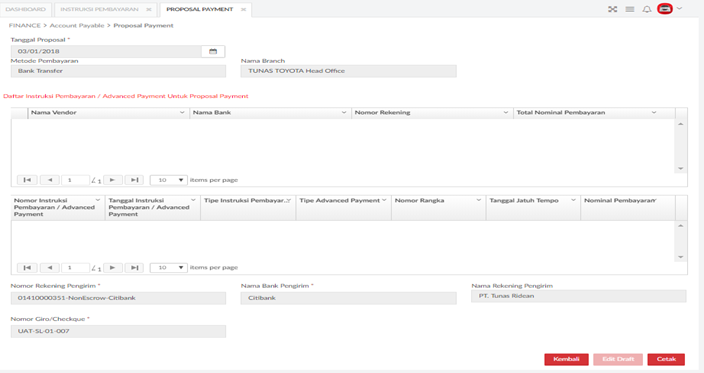Open the calendar picker for Tanggal Proposal
This screenshot has width=704, height=373.
click(213, 51)
